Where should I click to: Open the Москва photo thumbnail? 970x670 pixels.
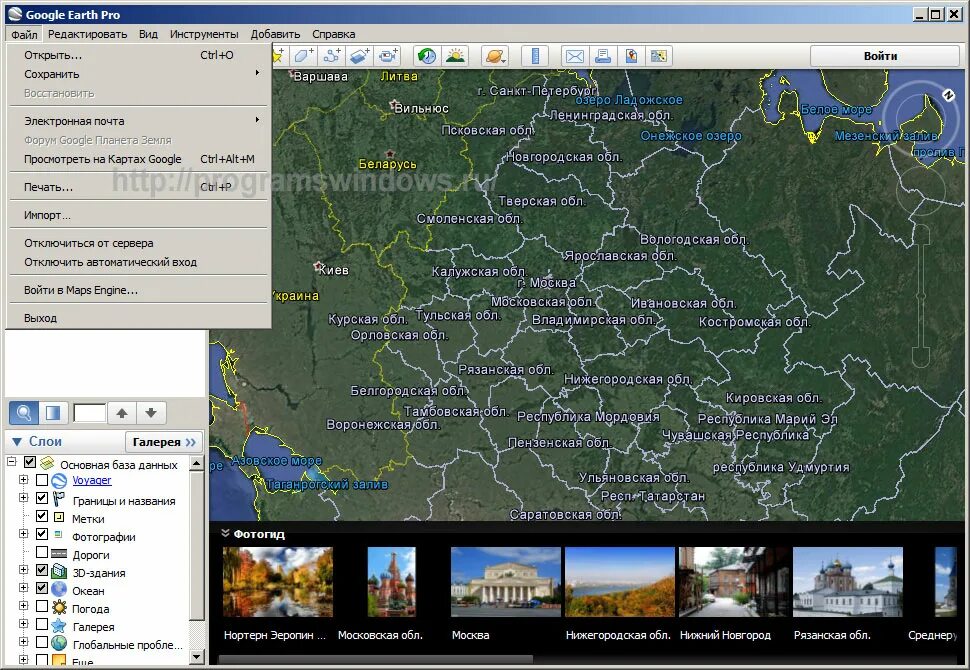click(505, 582)
